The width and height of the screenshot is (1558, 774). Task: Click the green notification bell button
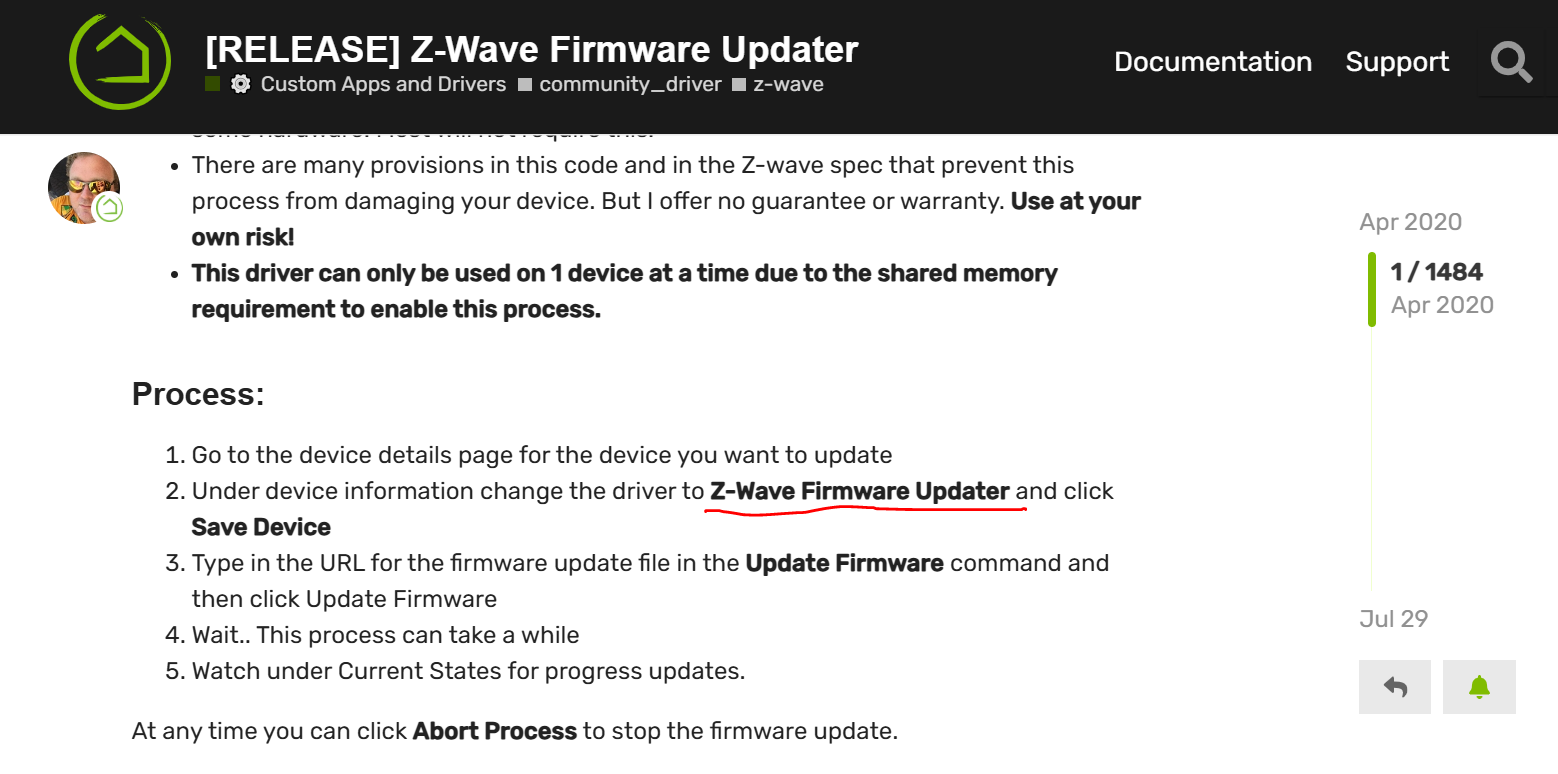point(1479,687)
